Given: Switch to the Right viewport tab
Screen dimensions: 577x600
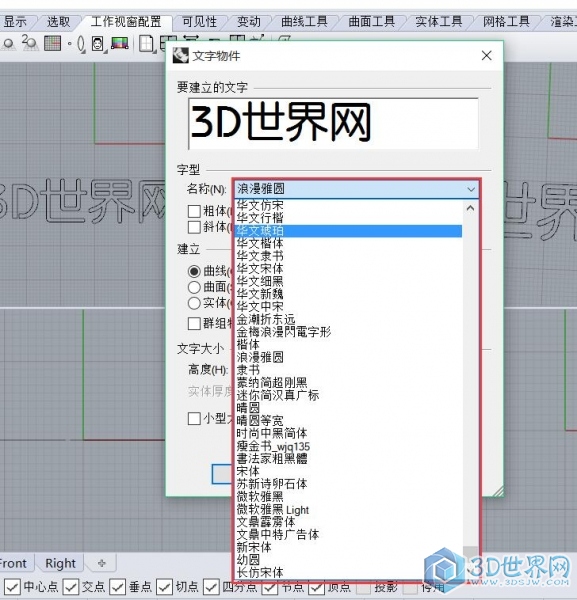Looking at the screenshot, I should click(x=60, y=563).
